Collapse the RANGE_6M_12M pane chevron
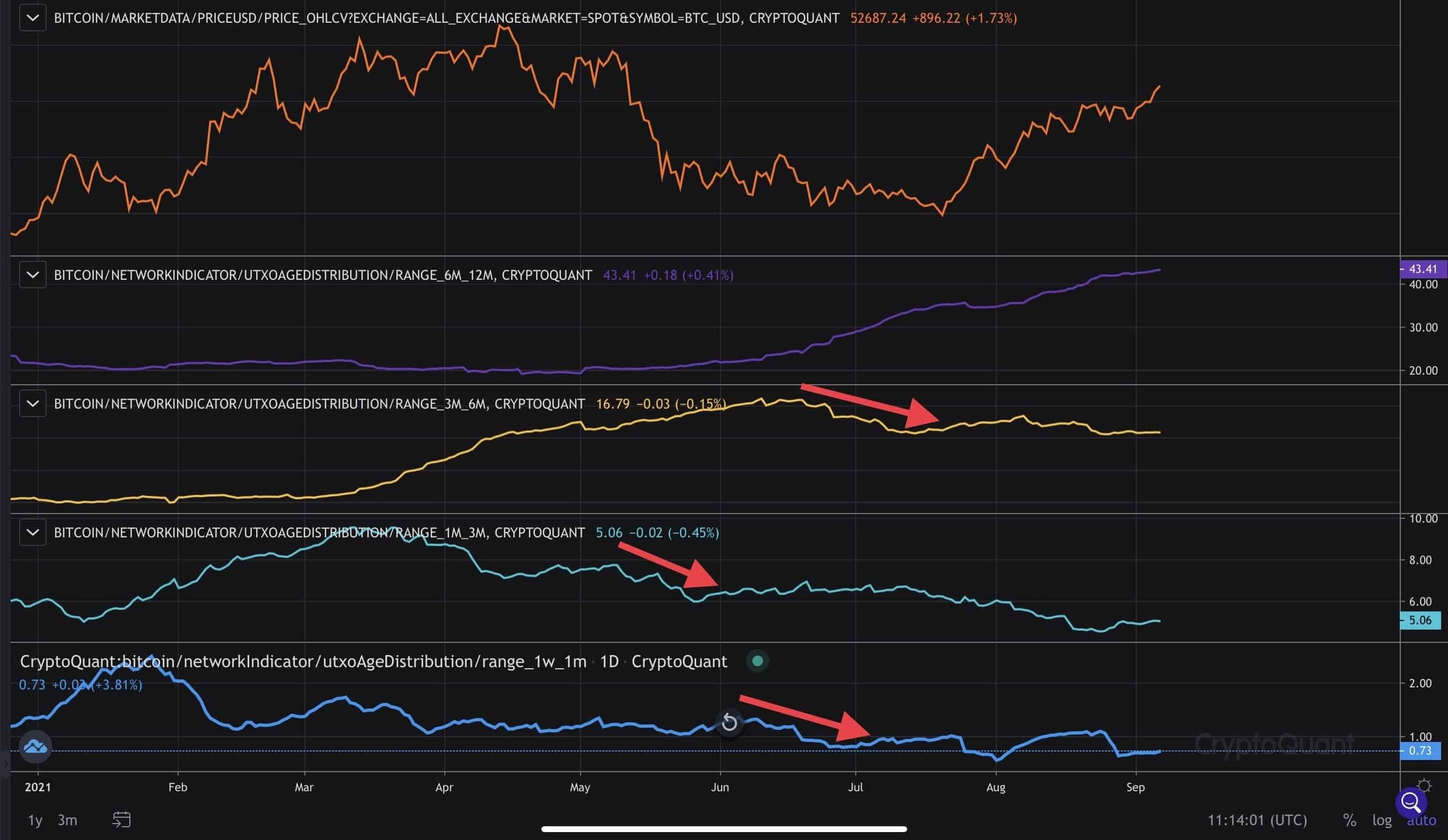The width and height of the screenshot is (1448, 840). 33,275
